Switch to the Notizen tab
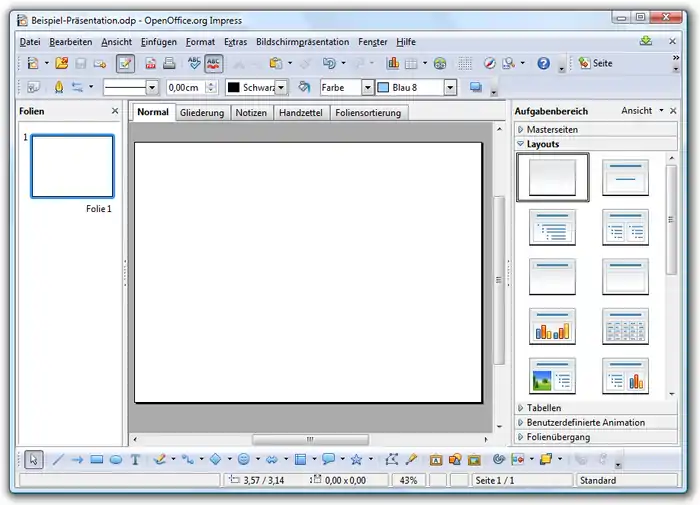 (251, 113)
